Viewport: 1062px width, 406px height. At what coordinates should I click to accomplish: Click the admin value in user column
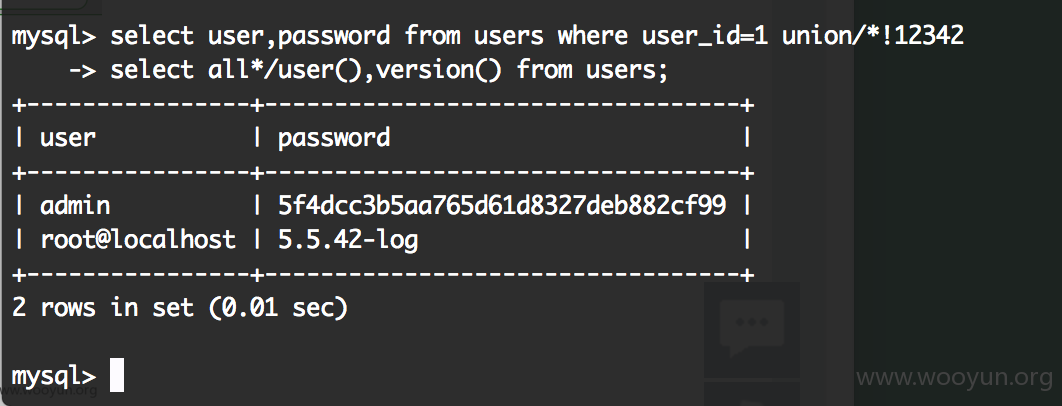[75, 205]
